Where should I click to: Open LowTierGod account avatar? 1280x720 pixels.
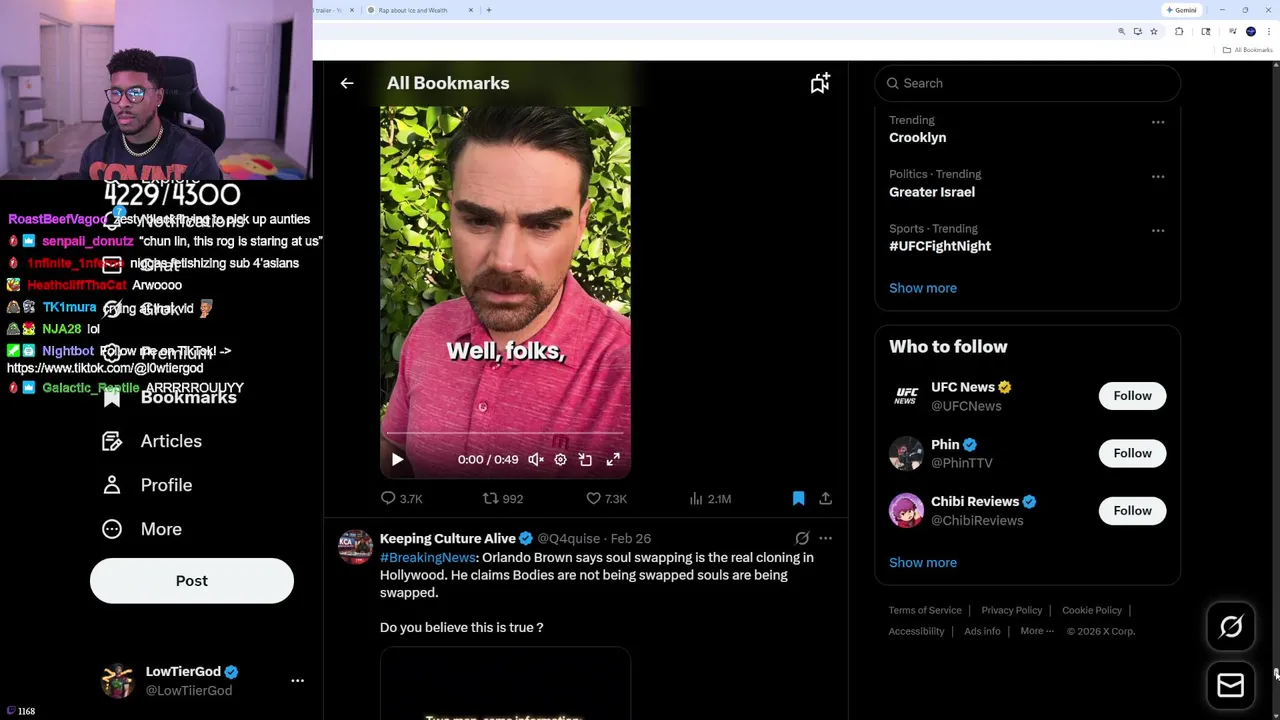[118, 680]
